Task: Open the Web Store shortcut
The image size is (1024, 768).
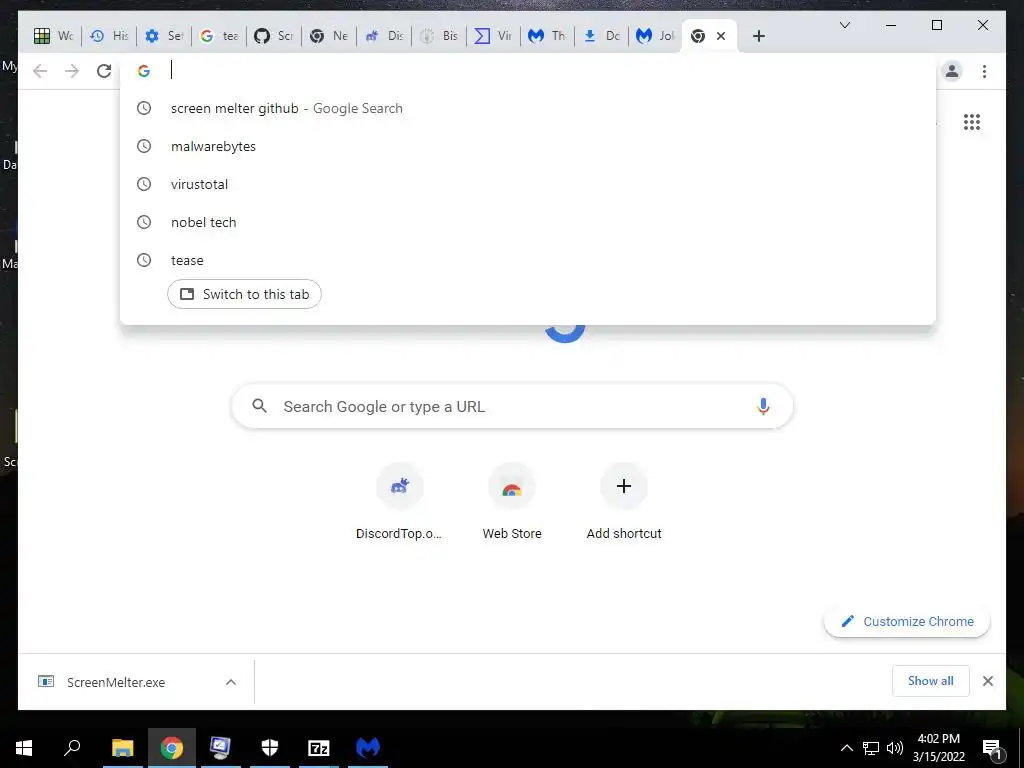Action: (x=512, y=502)
